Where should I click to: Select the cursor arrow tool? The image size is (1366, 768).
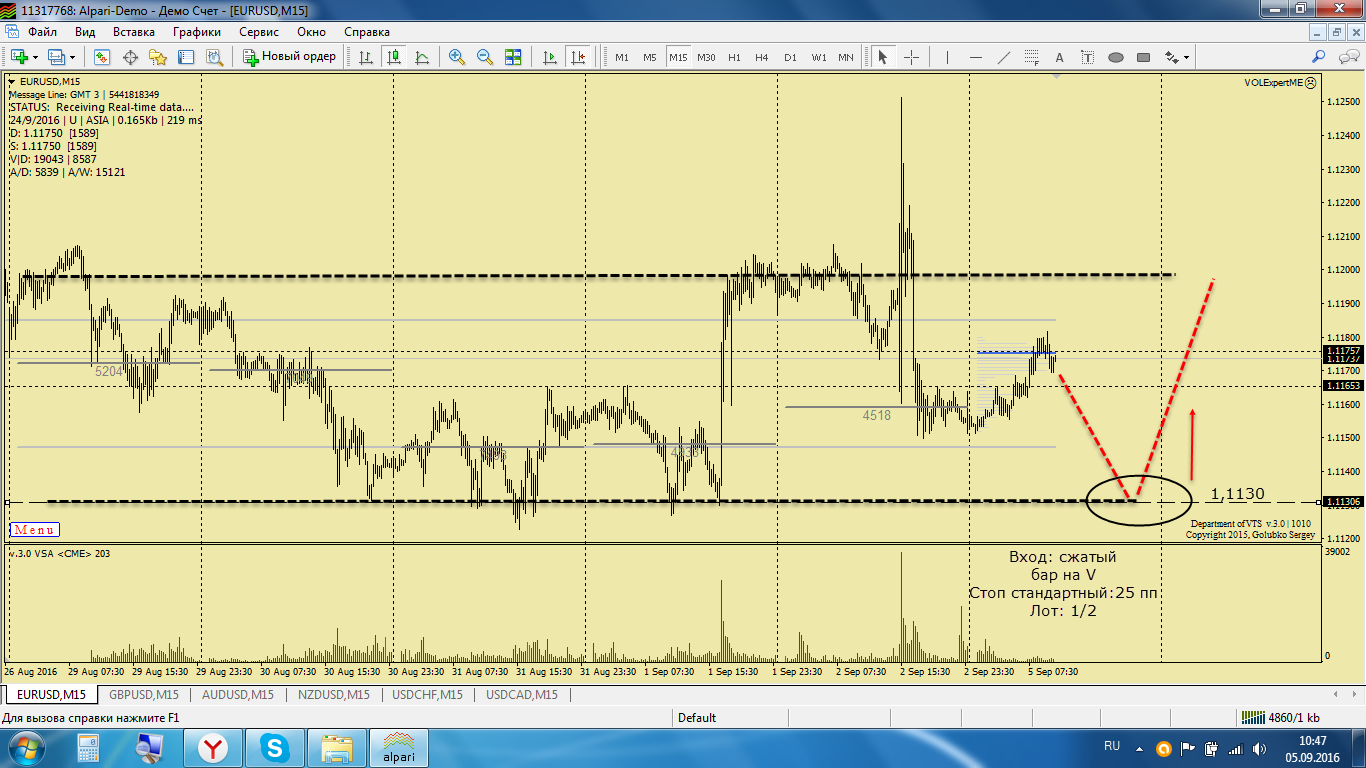point(883,57)
